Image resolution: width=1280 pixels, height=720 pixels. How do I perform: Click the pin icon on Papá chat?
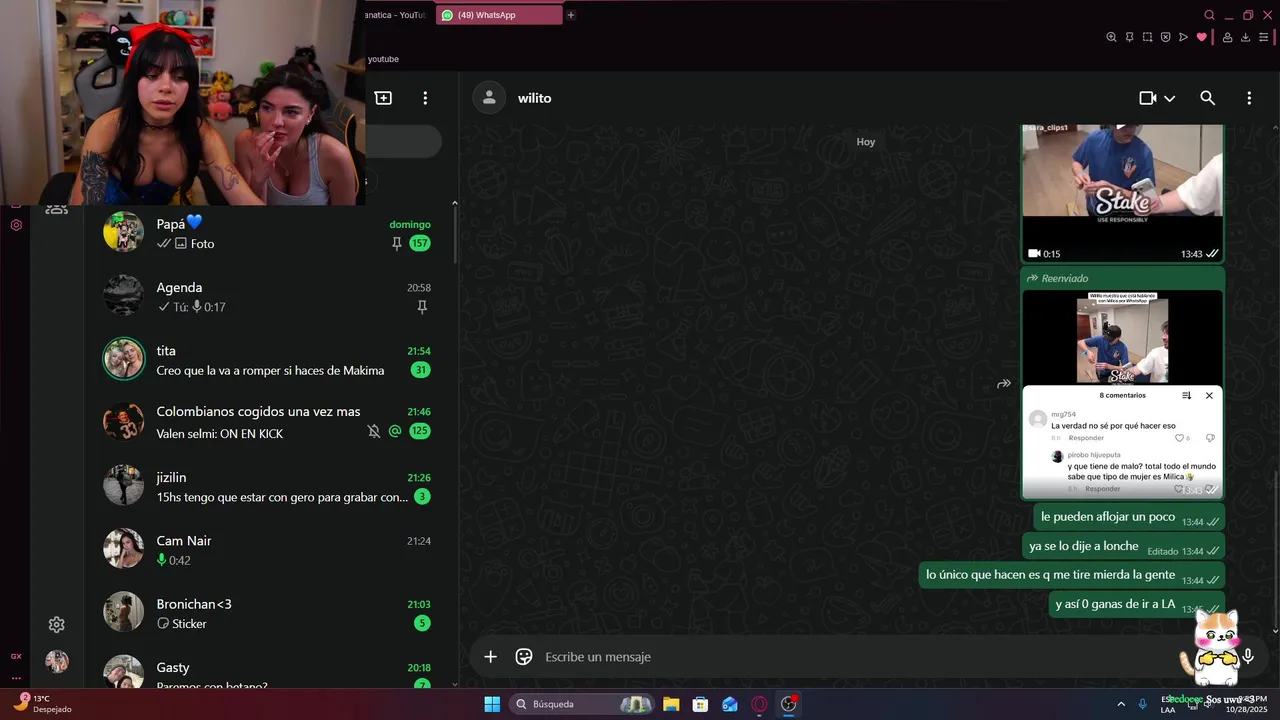coord(397,244)
